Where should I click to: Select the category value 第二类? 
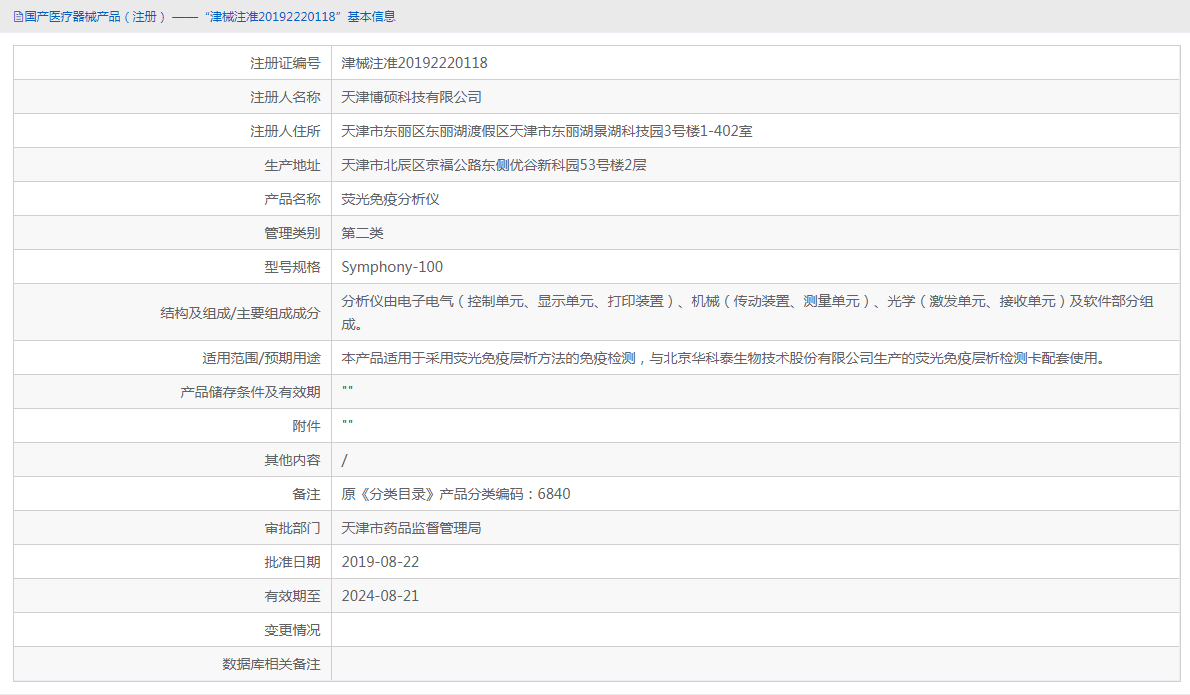pyautogui.click(x=362, y=234)
